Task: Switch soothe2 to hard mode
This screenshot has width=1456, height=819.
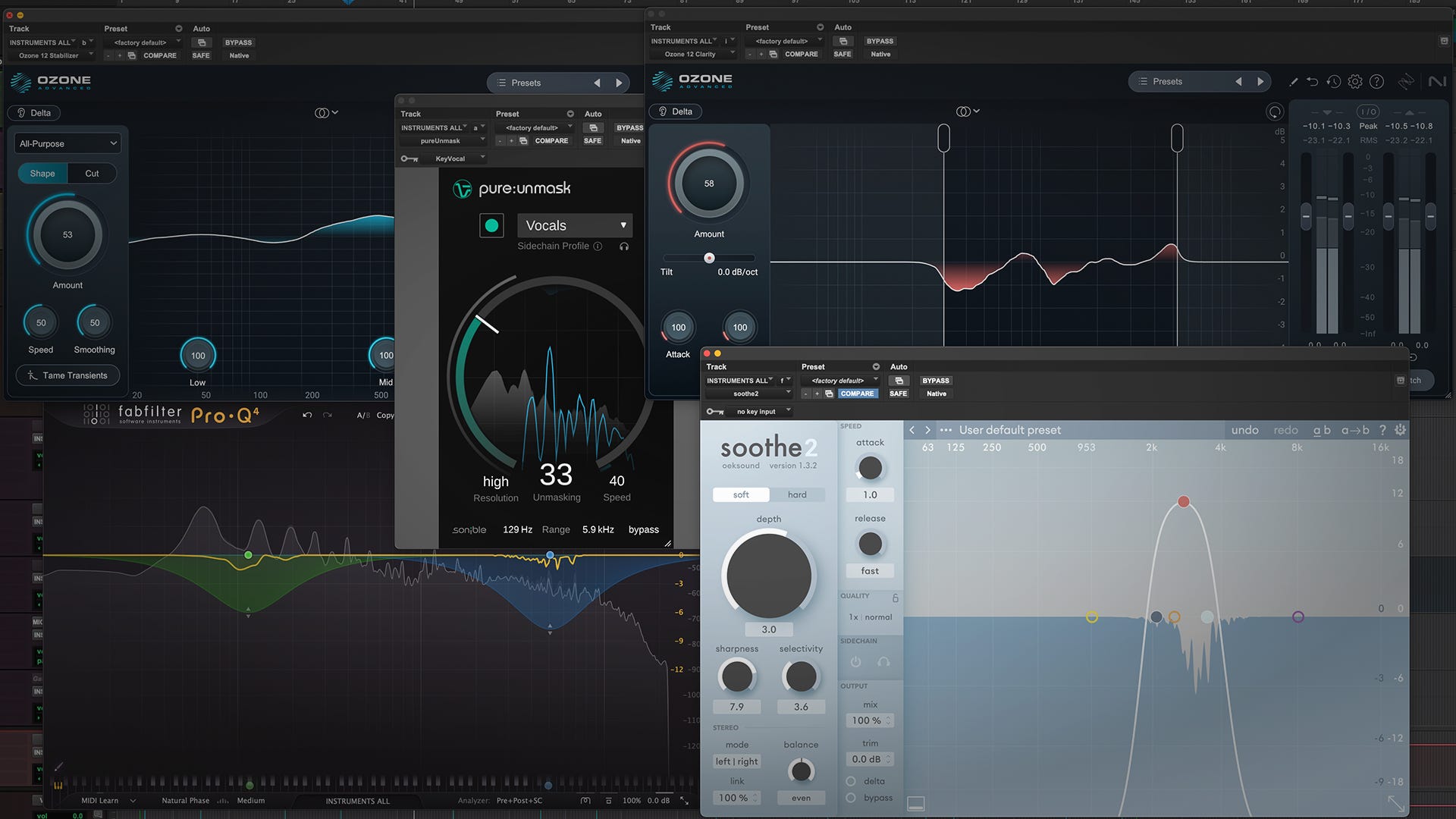Action: (x=797, y=494)
